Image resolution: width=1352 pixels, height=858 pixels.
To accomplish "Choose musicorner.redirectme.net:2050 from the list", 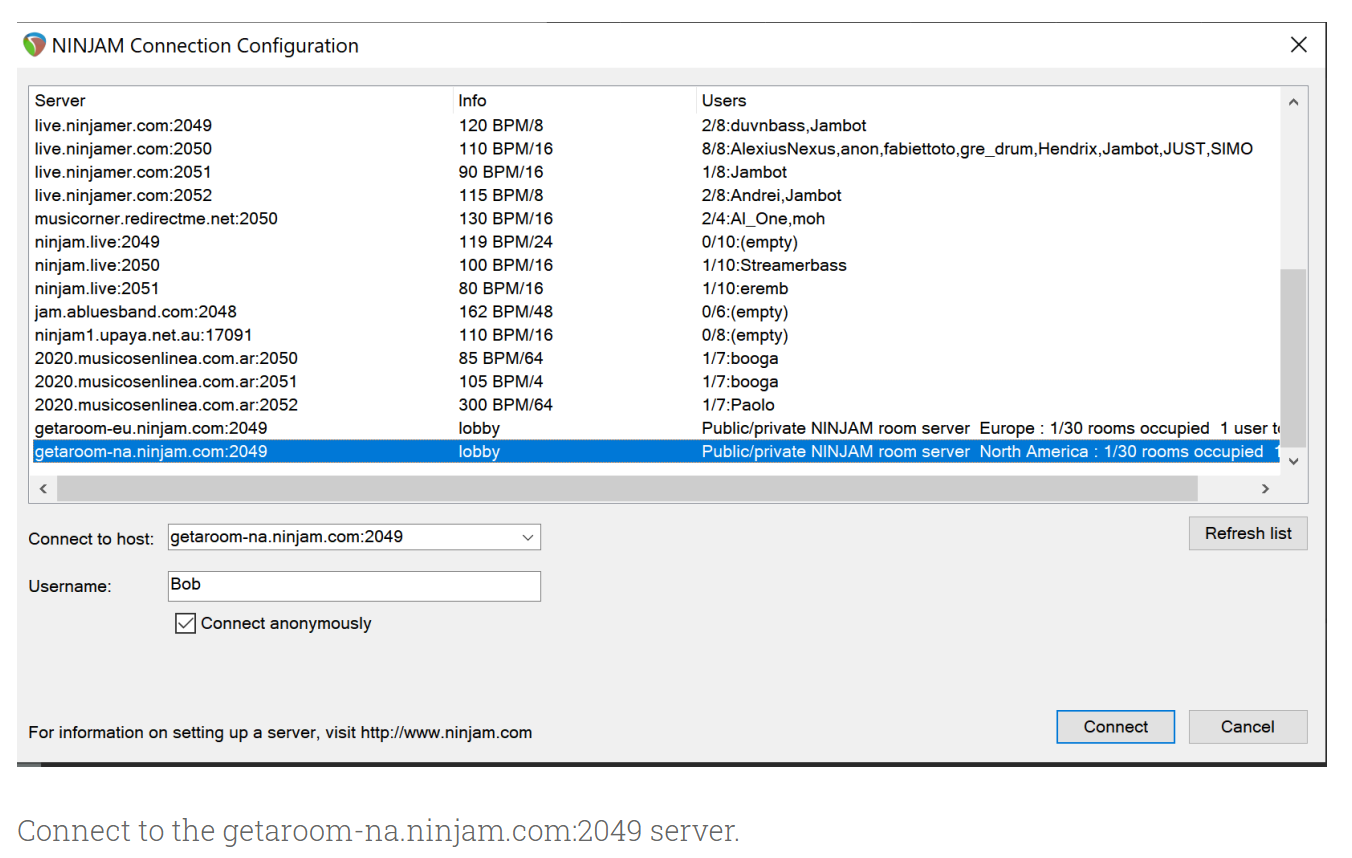I will (x=156, y=219).
